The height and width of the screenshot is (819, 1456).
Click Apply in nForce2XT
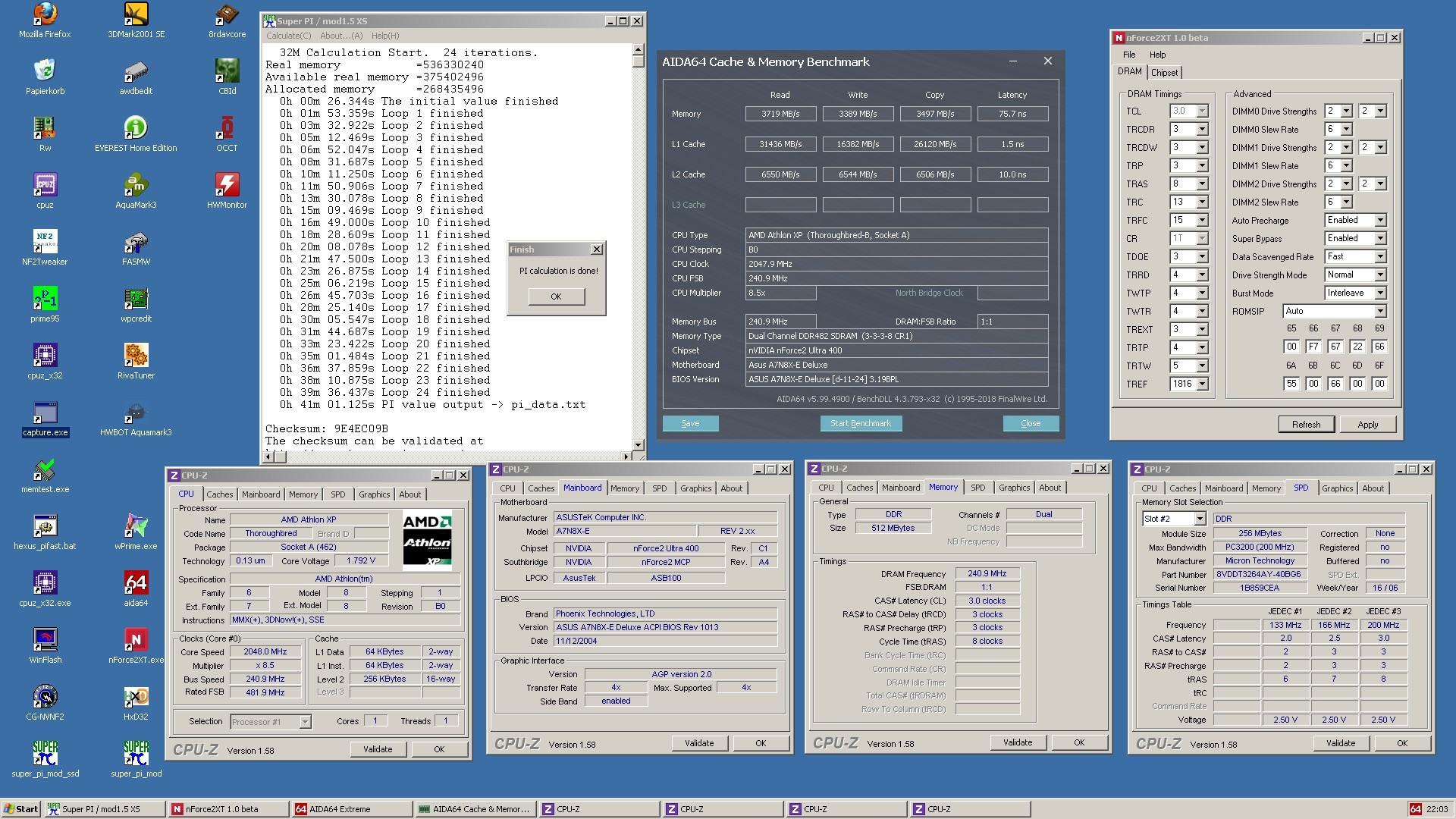pos(1367,425)
